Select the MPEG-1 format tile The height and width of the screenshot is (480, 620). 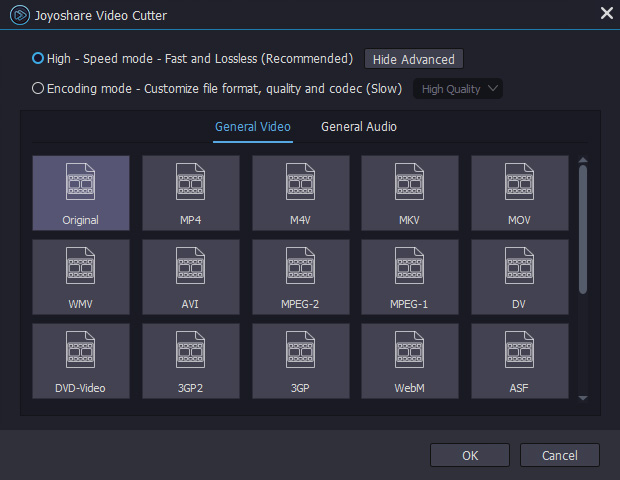[x=410, y=277]
